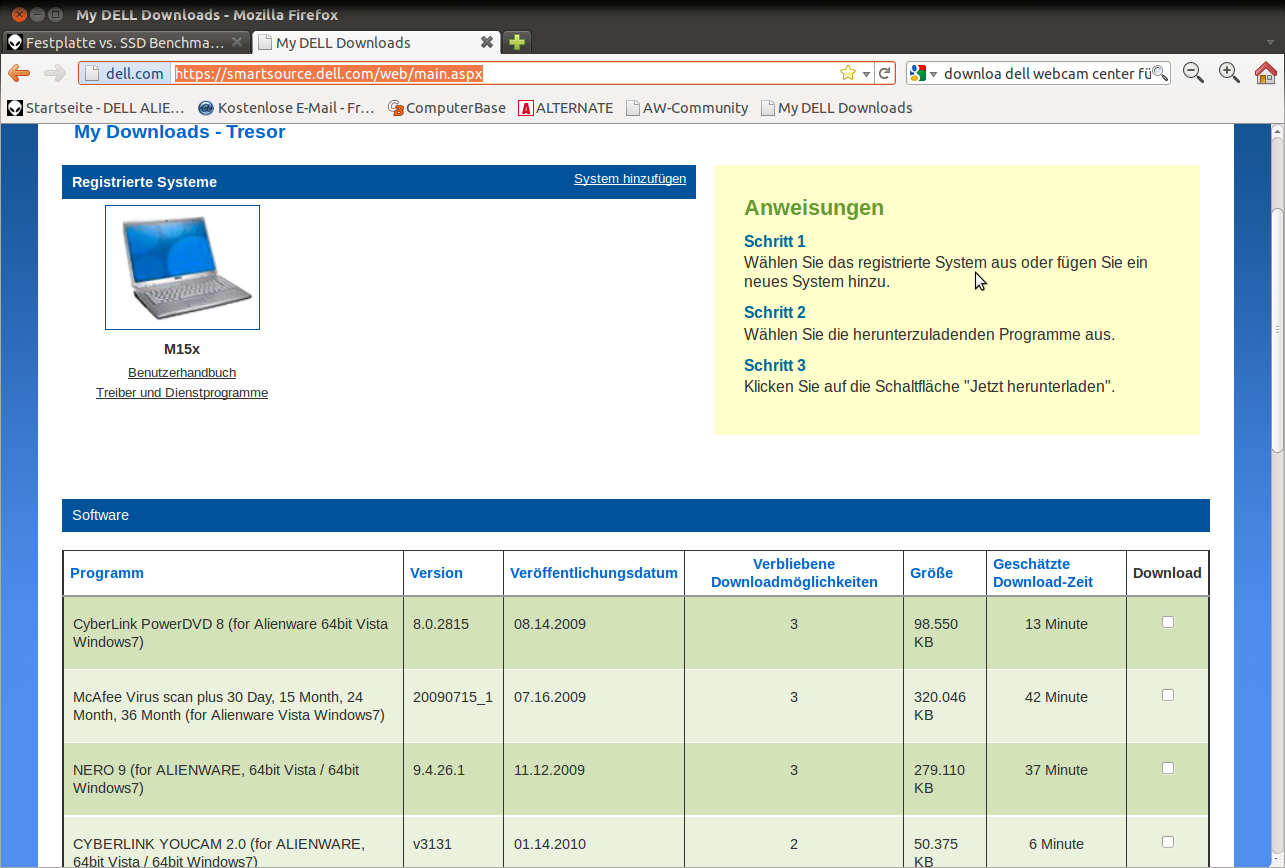Sort by Geschätzte Download-Zeit header
The image size is (1285, 868).
(x=1043, y=573)
